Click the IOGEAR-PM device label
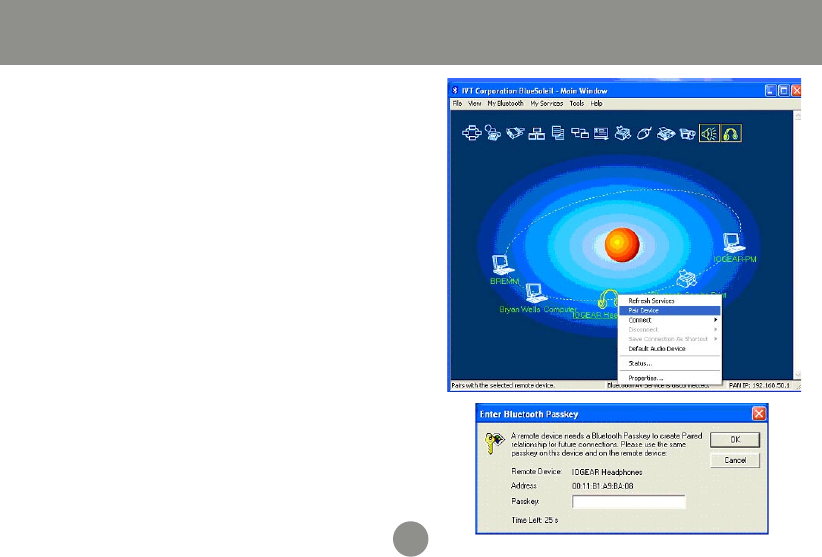Viewport: 822px width, 557px height. (x=734, y=259)
